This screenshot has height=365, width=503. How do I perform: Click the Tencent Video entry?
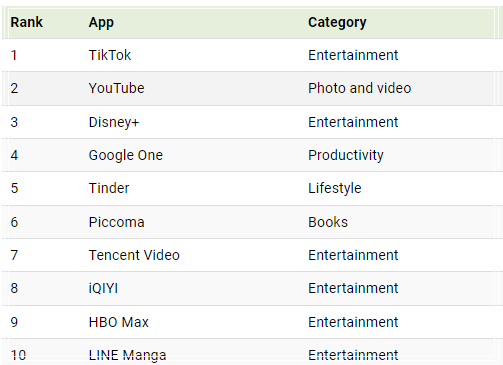(134, 255)
